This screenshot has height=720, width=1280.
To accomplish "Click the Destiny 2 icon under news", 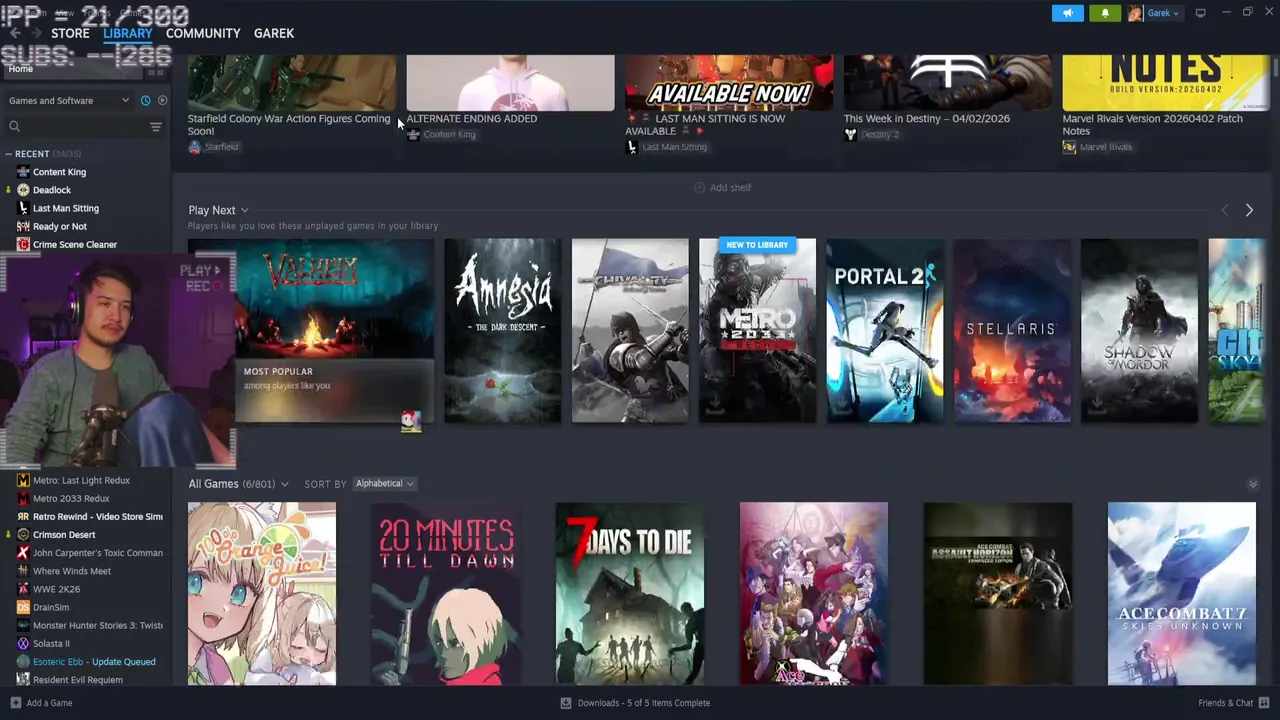I will pyautogui.click(x=850, y=134).
